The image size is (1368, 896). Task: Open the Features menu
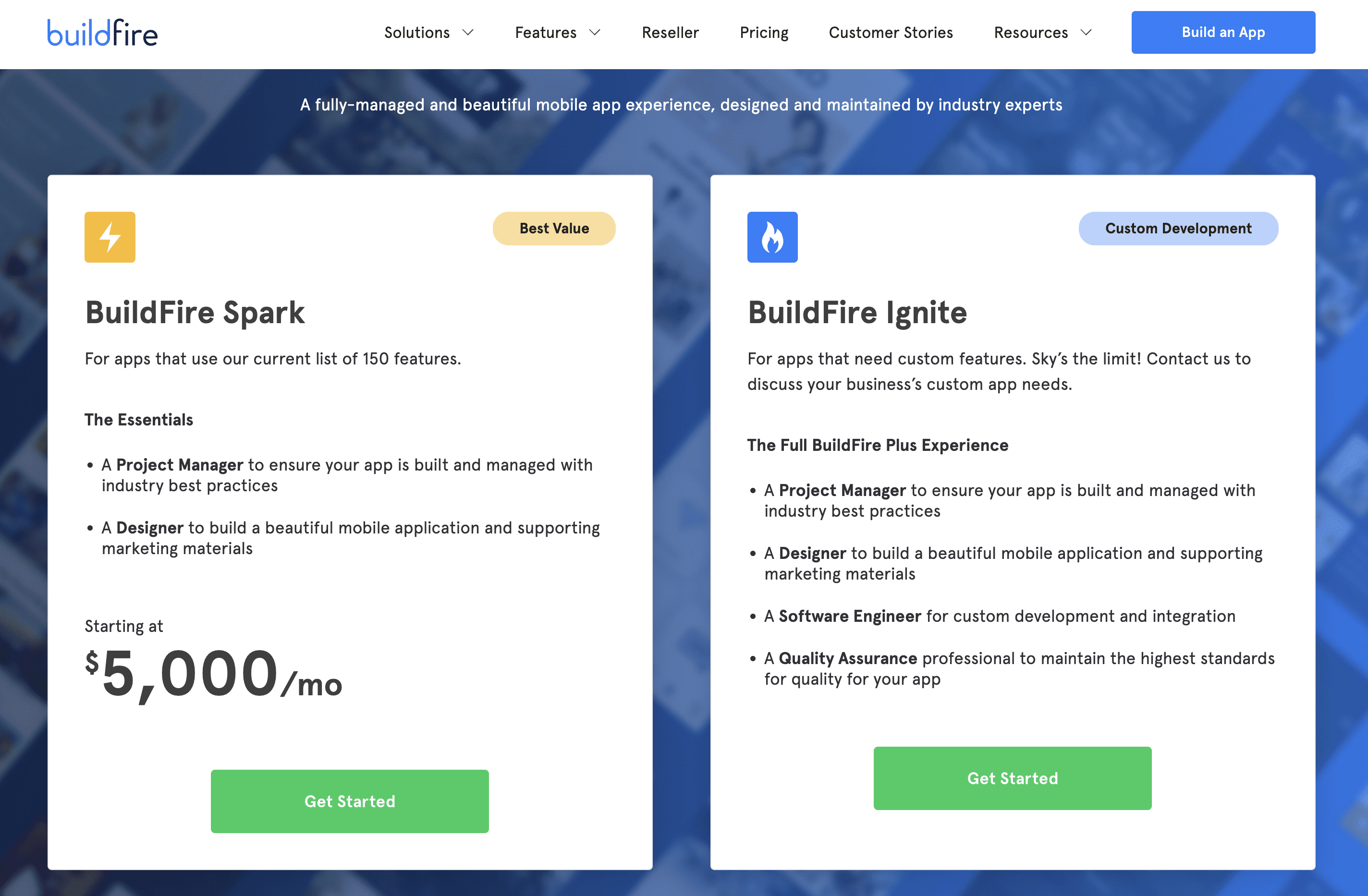coord(546,33)
